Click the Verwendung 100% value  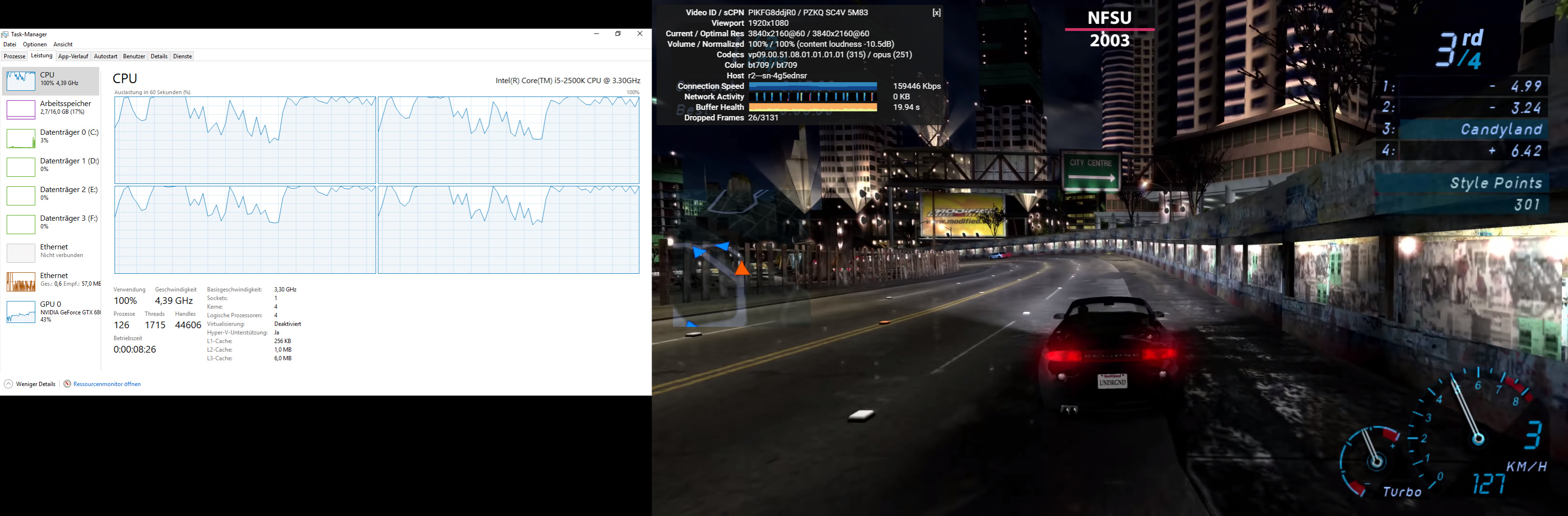pos(126,301)
